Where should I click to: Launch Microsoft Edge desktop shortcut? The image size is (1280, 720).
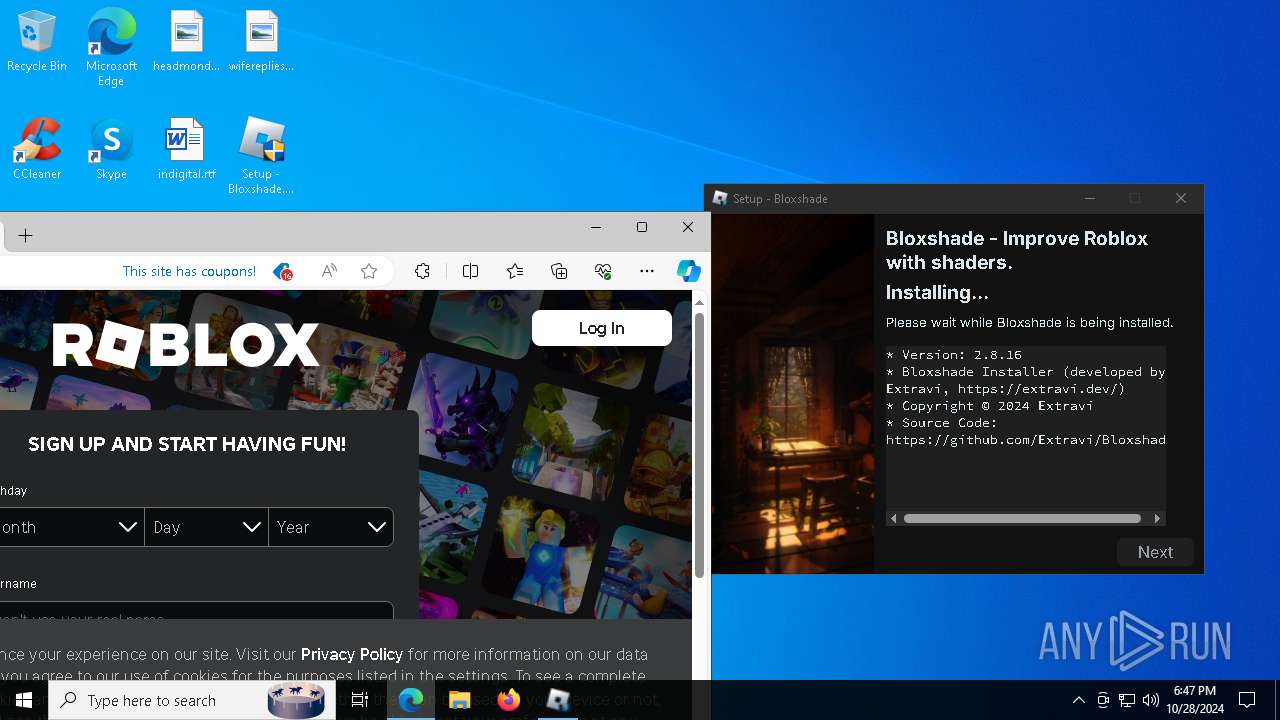(x=111, y=48)
